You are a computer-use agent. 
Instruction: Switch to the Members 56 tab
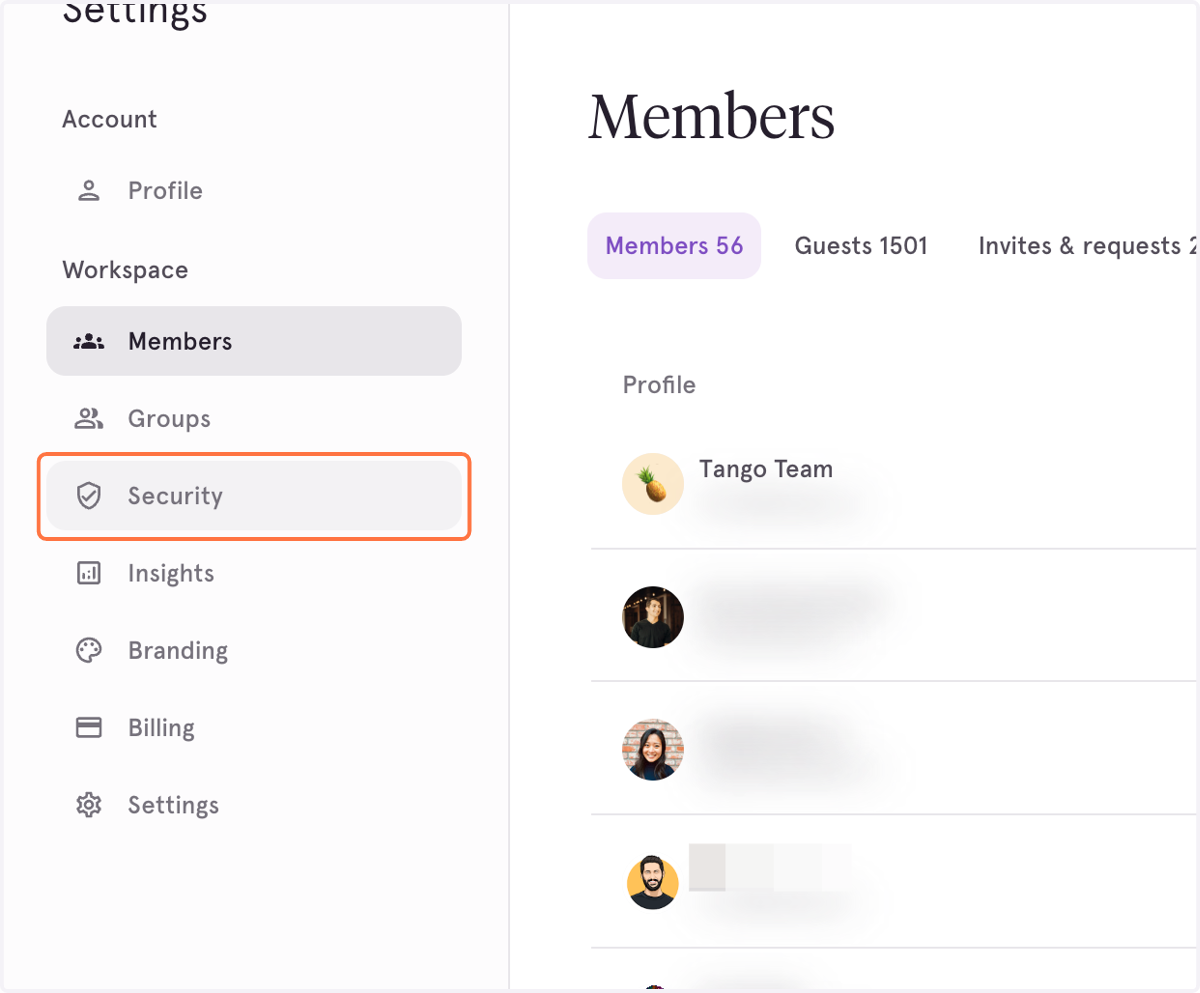(674, 246)
